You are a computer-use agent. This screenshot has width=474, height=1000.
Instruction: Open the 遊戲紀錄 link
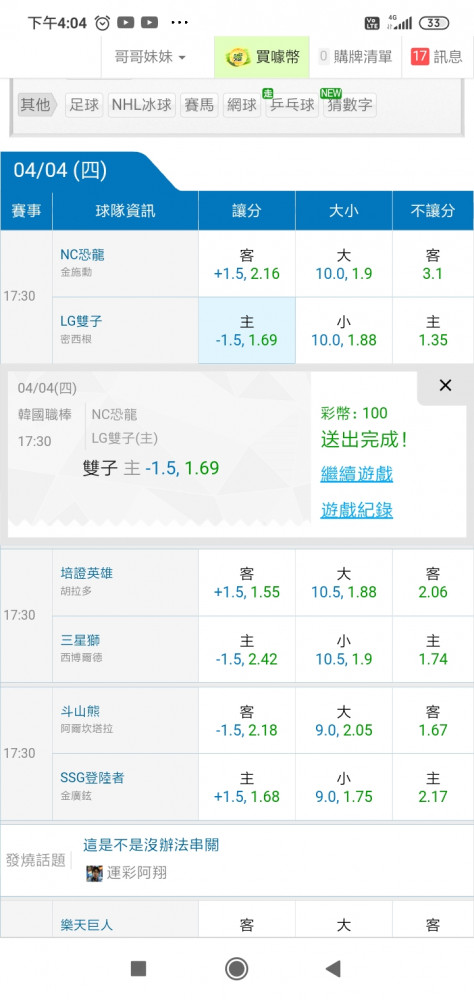point(357,510)
